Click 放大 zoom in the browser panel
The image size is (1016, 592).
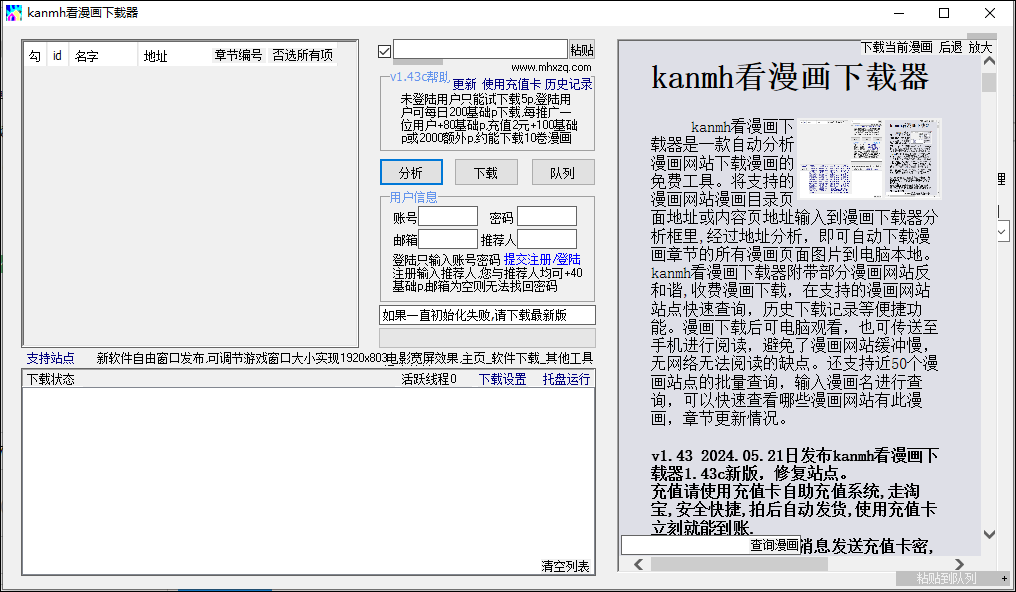coord(980,47)
